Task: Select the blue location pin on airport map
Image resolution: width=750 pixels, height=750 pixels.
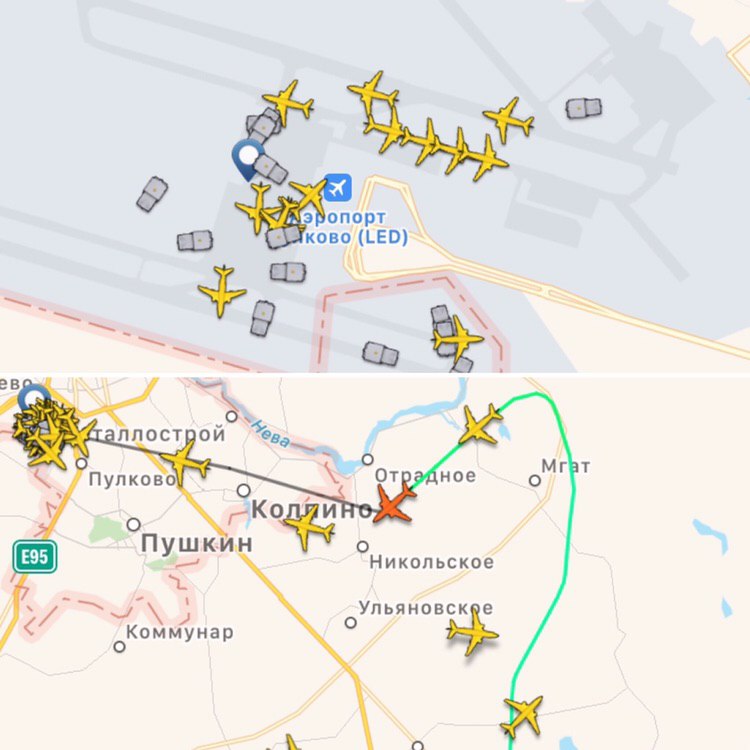Action: (x=248, y=160)
